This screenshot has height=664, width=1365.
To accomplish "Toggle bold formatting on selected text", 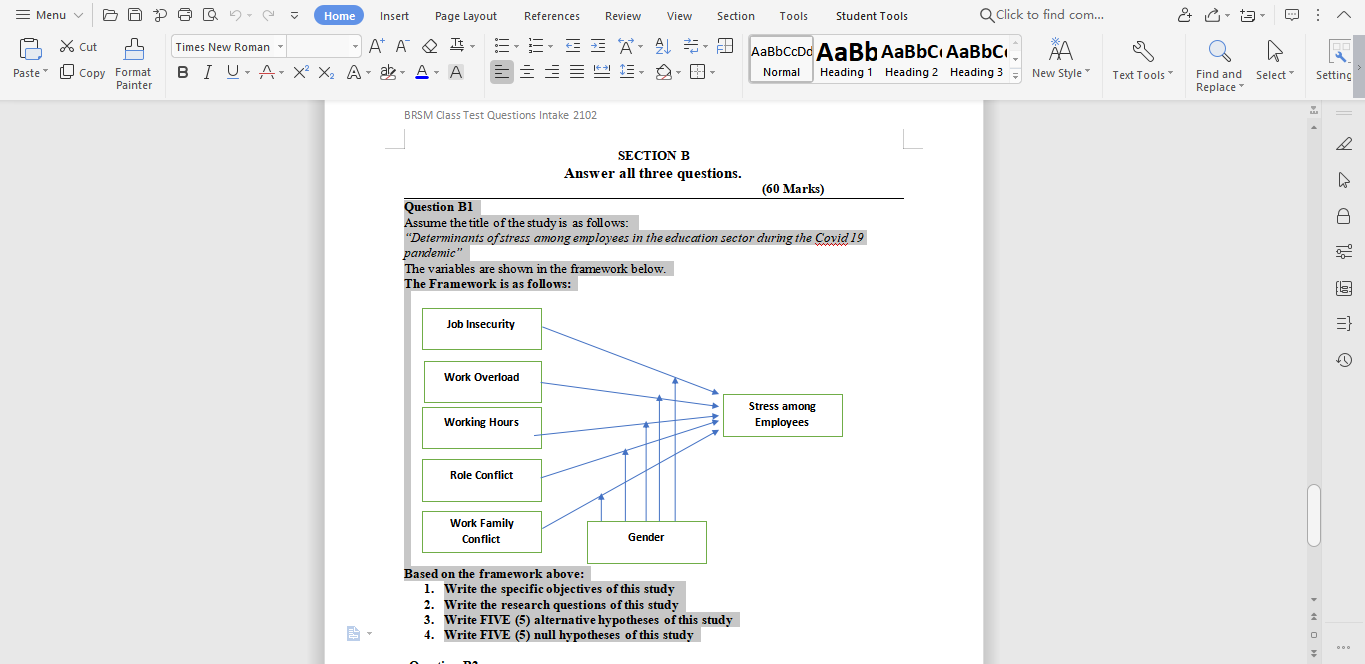I will [x=182, y=71].
